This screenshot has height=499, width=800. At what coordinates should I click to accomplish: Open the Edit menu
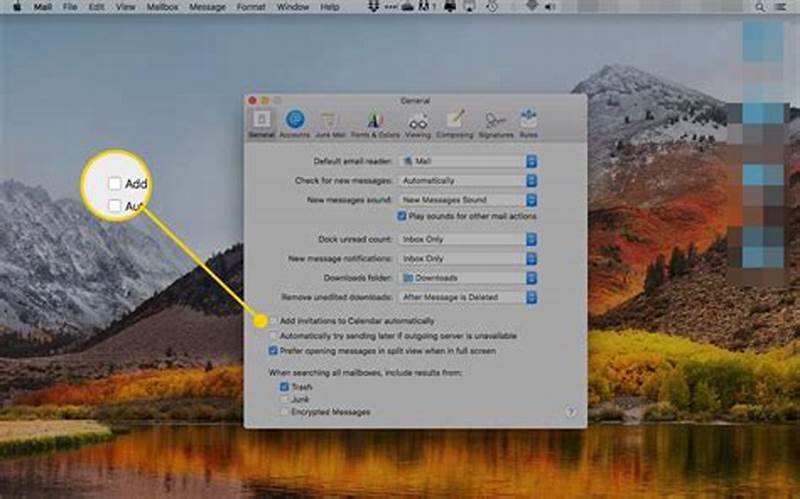(96, 7)
